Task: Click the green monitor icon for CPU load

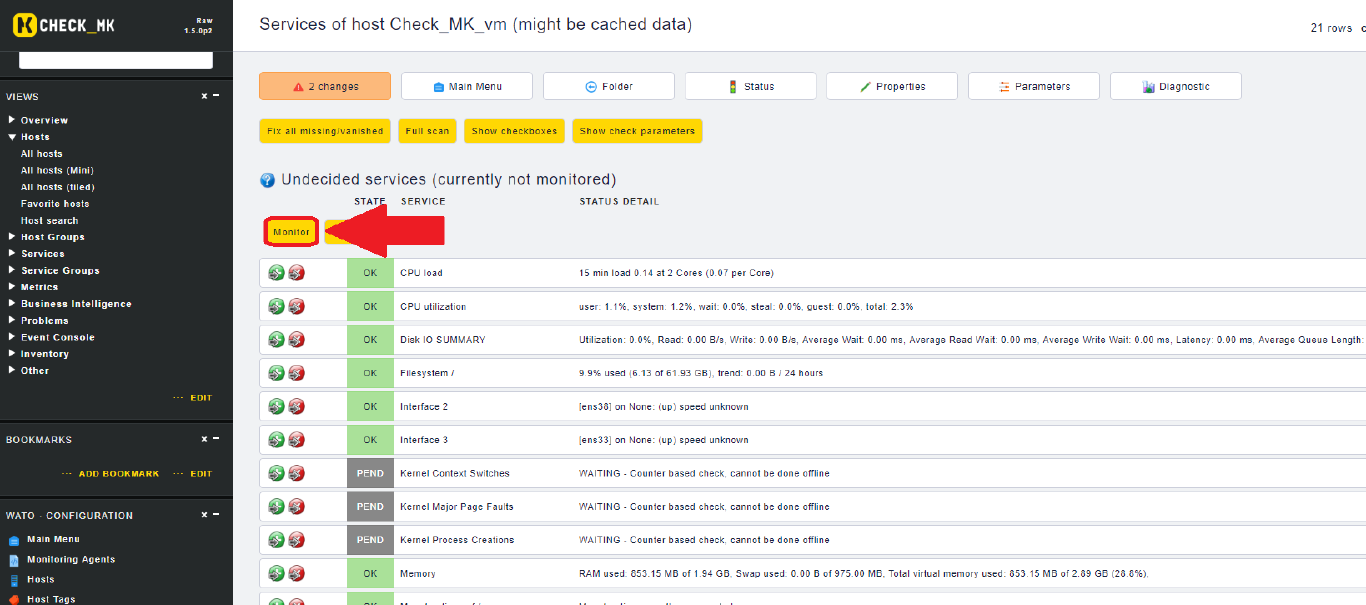Action: (x=277, y=273)
